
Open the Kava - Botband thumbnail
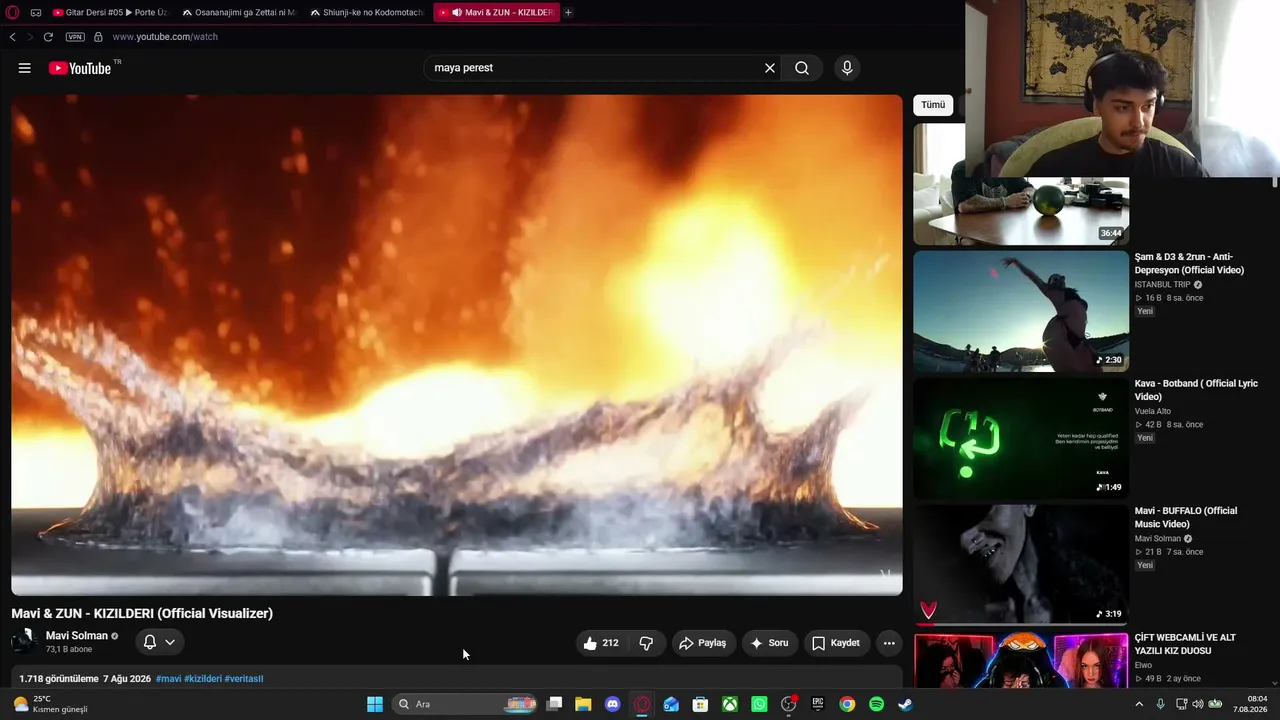point(1021,438)
